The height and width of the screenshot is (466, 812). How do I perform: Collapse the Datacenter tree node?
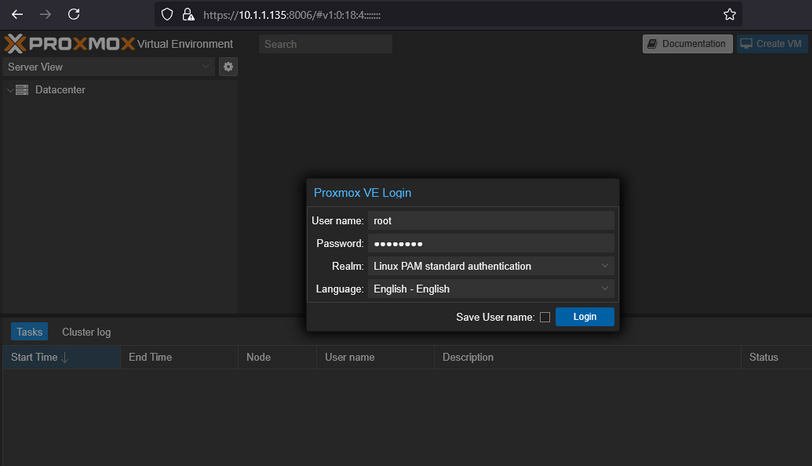tap(10, 90)
